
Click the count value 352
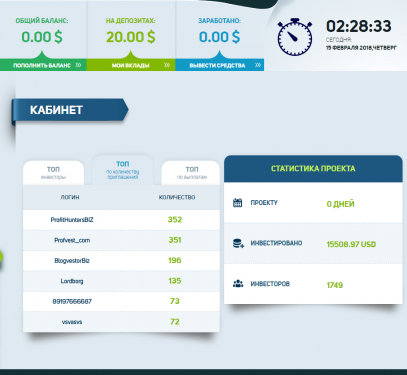pos(175,219)
